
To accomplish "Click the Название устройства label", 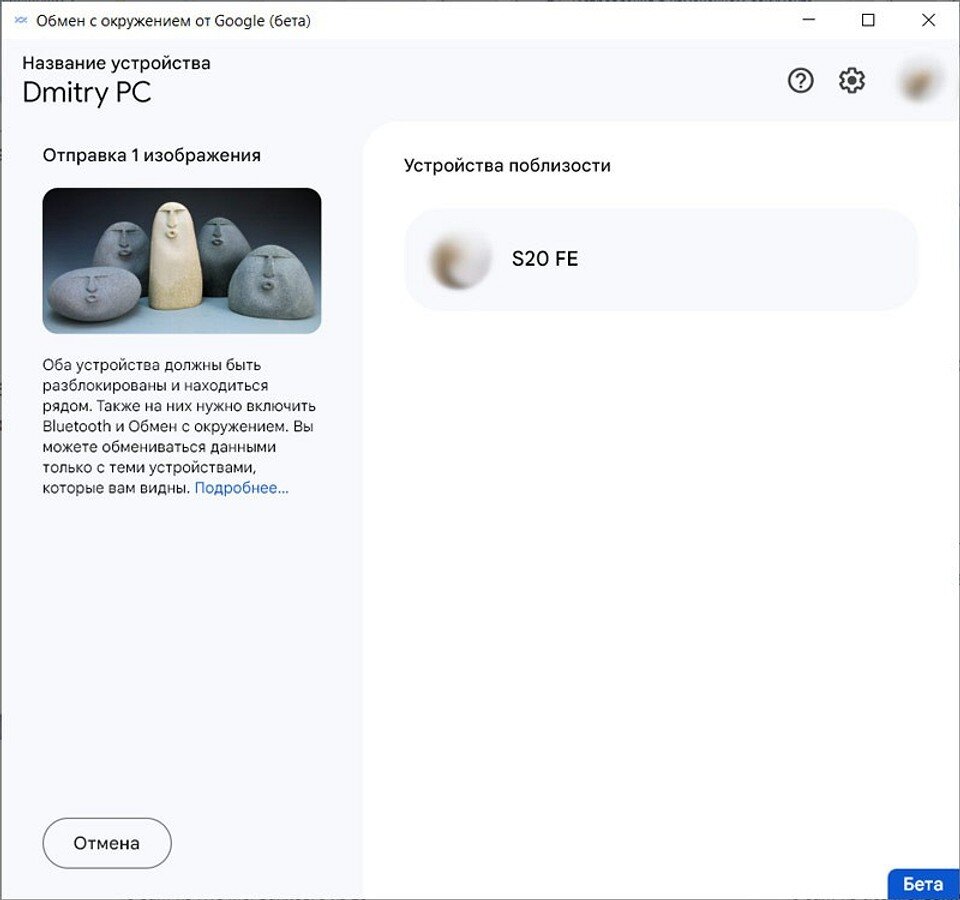I will (x=116, y=63).
